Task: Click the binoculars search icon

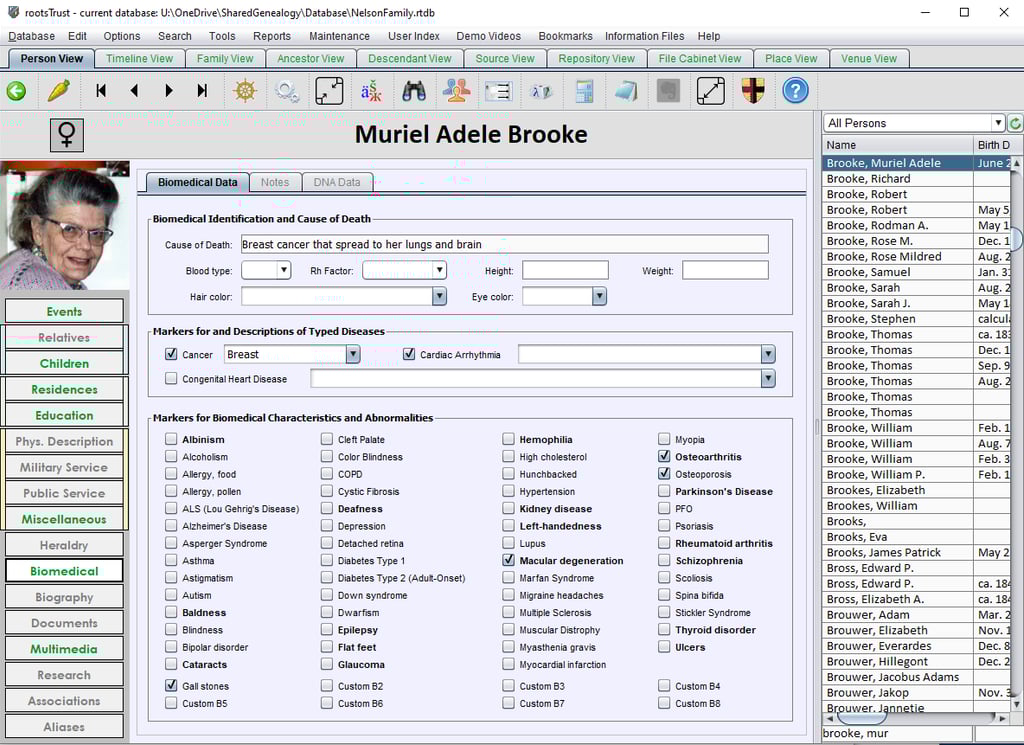Action: tap(414, 91)
